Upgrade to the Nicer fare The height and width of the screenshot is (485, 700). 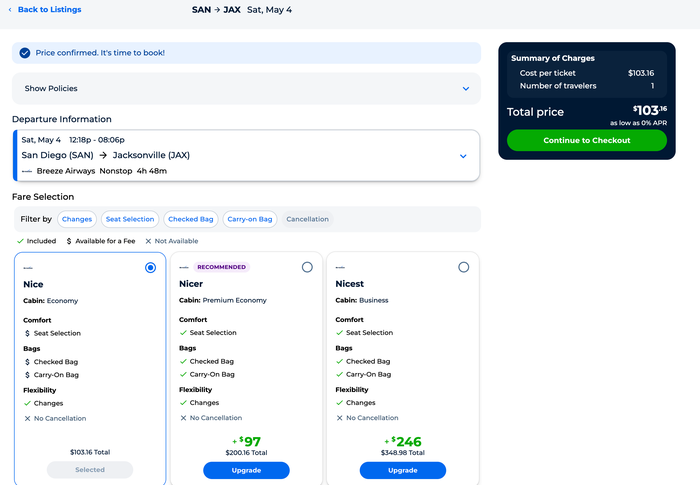pyautogui.click(x=246, y=470)
